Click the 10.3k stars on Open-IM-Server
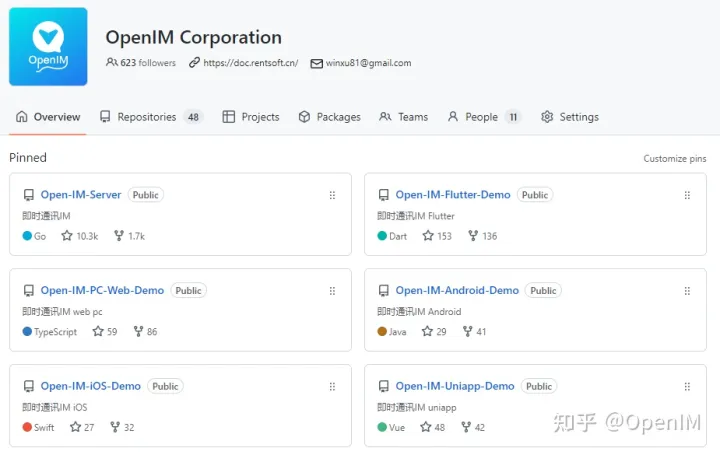 click(x=80, y=236)
